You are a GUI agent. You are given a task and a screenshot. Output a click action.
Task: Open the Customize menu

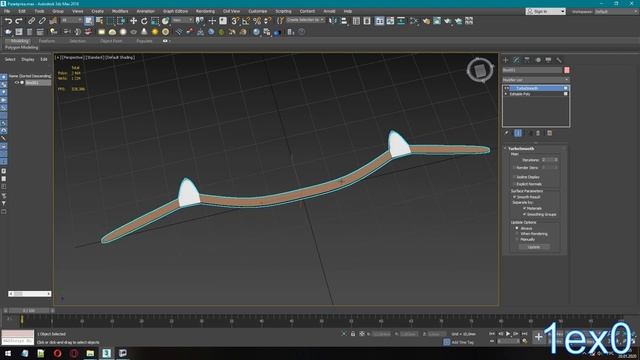258,11
